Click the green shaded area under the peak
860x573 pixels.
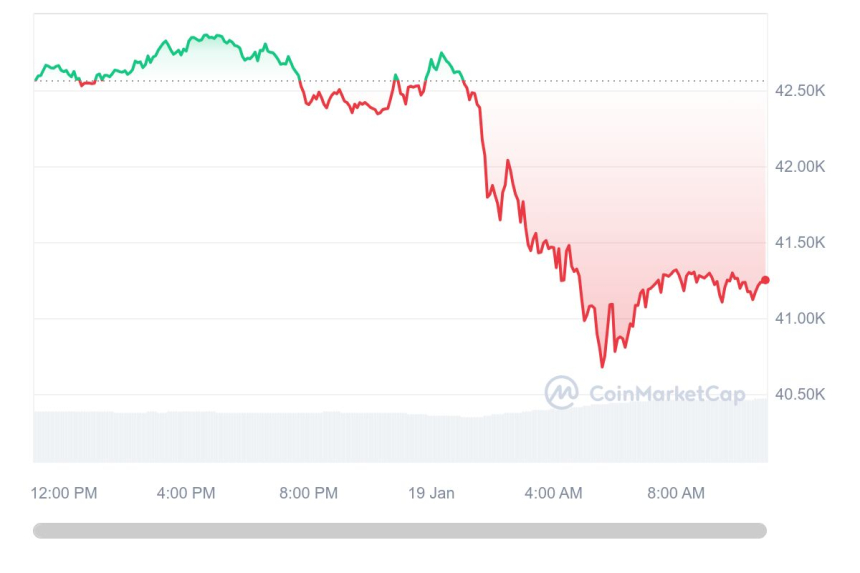[205, 58]
